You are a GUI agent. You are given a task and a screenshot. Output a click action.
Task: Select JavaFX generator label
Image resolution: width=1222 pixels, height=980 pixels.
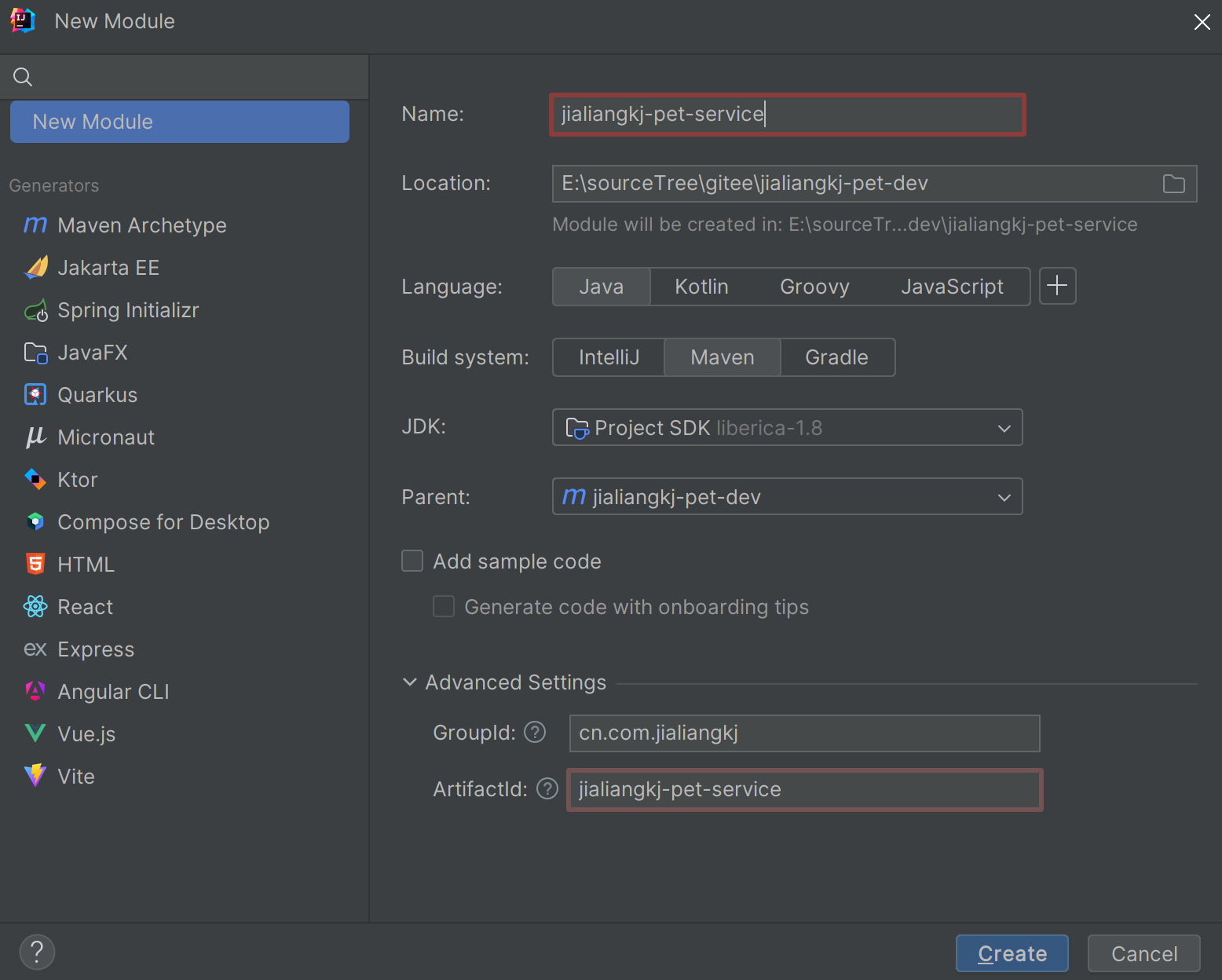click(x=93, y=353)
